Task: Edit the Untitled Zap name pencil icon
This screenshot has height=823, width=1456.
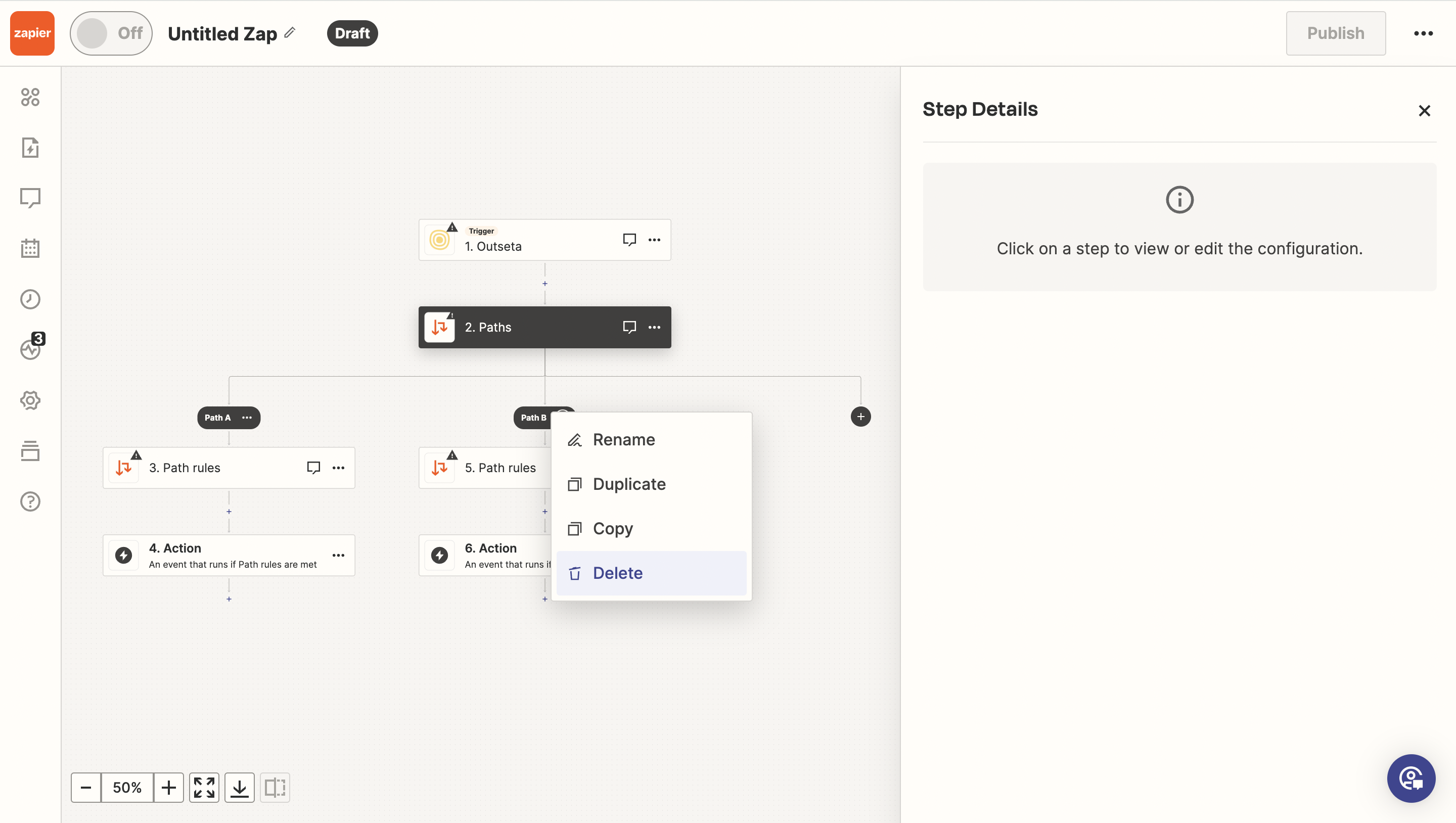Action: 289,33
